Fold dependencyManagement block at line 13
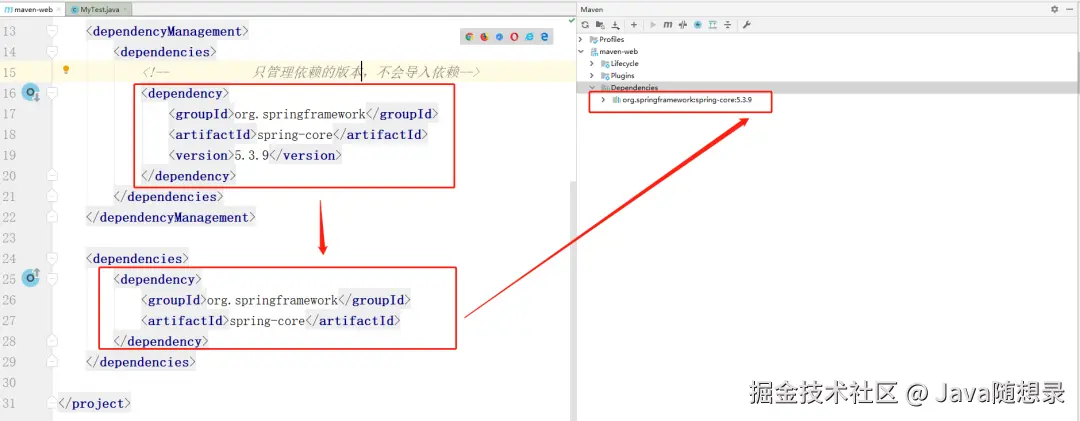This screenshot has width=1080, height=421. pyautogui.click(x=52, y=31)
